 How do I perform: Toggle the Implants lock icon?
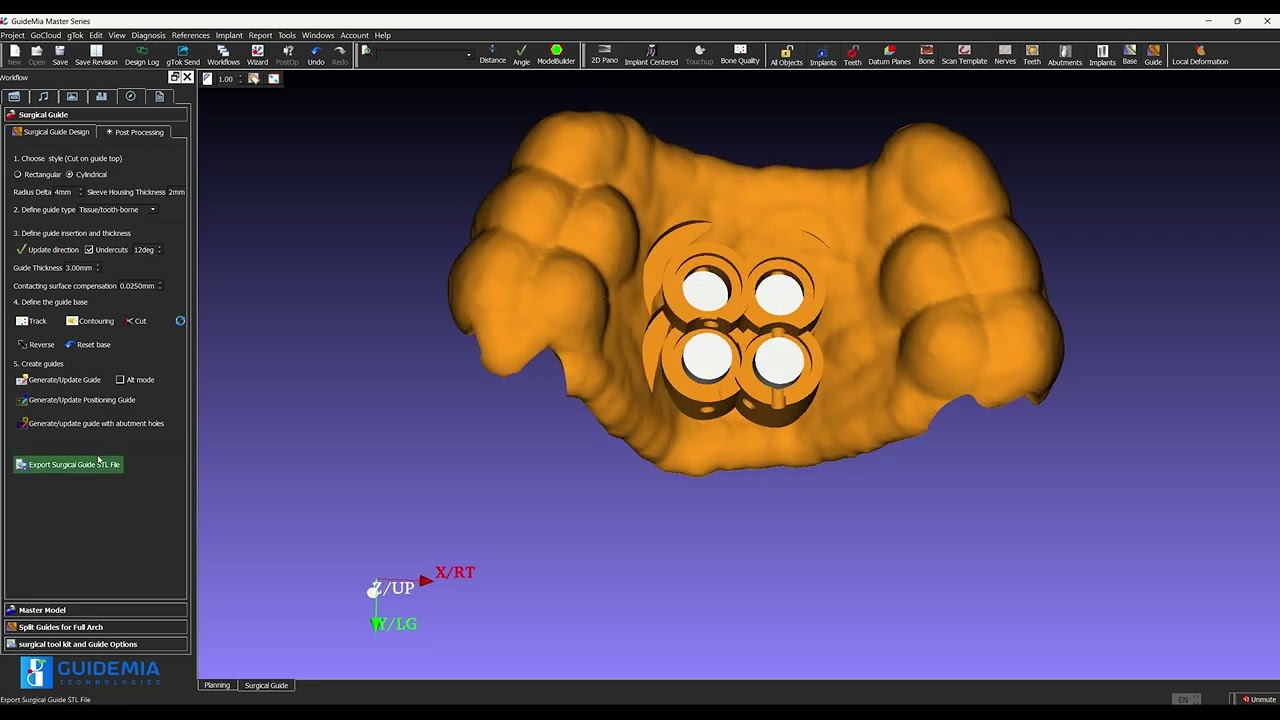point(823,55)
